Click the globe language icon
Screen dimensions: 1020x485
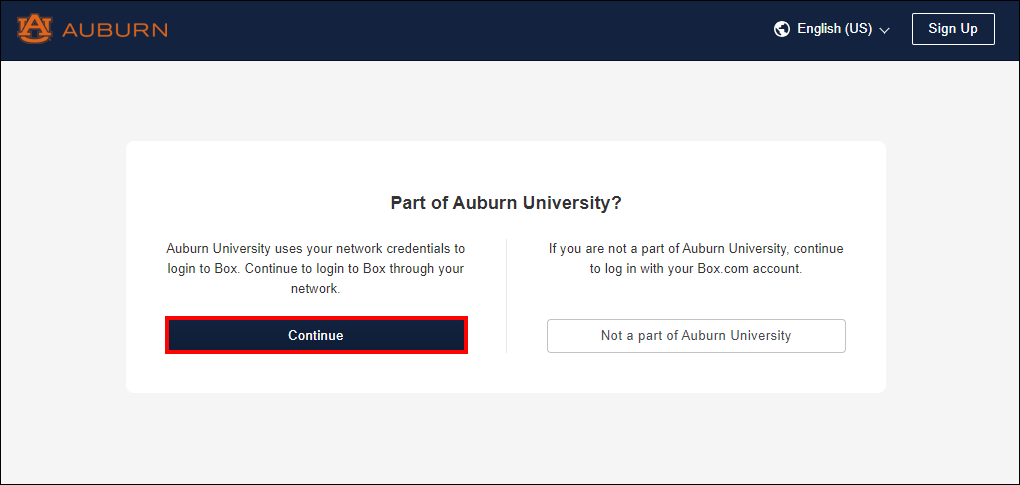[x=782, y=29]
